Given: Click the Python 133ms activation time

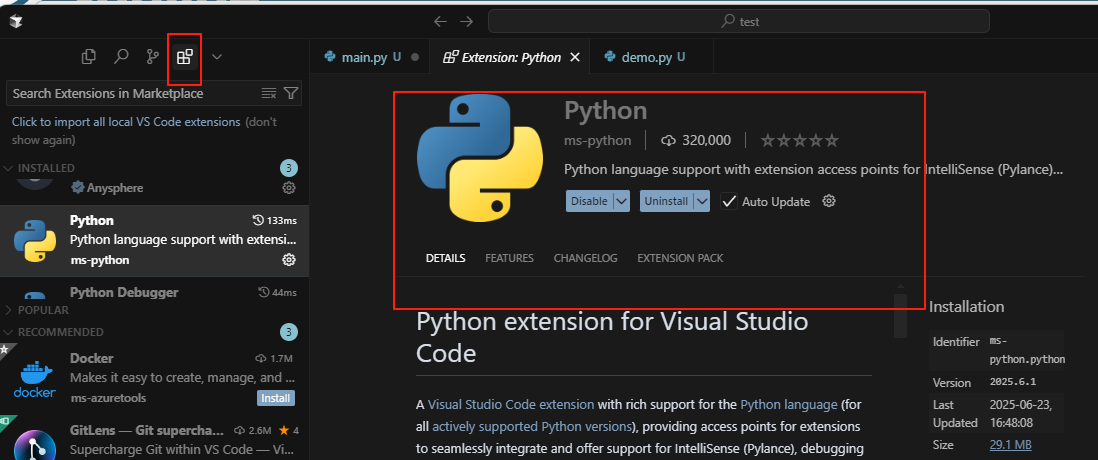Looking at the screenshot, I should click(x=277, y=221).
